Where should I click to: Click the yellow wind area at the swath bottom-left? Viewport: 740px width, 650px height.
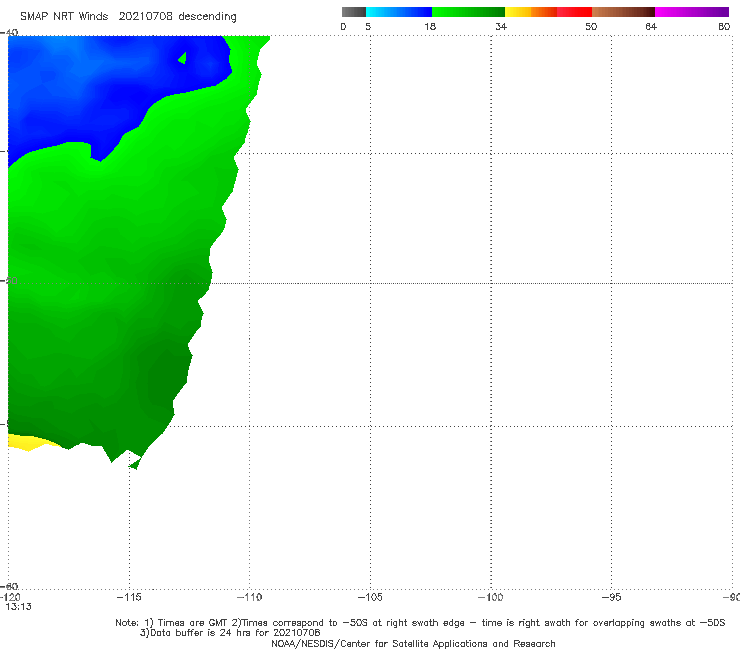[x=28, y=442]
